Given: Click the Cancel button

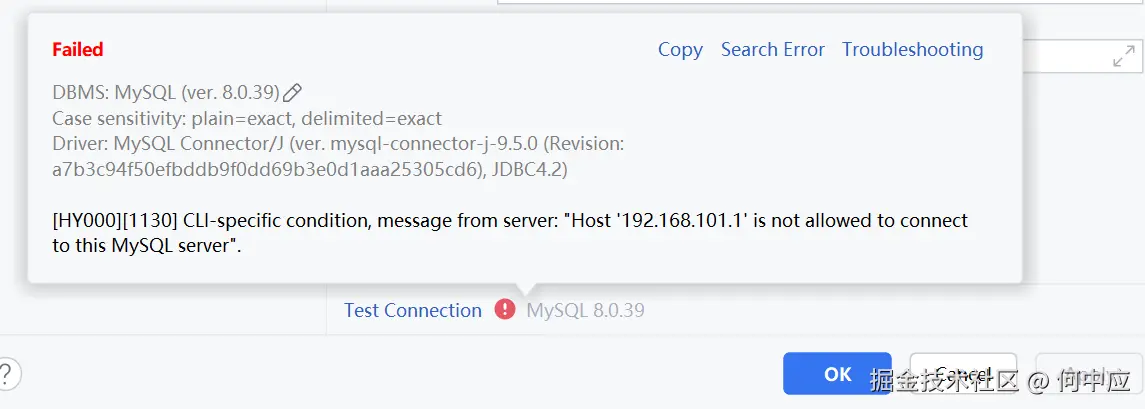Looking at the screenshot, I should point(963,374).
